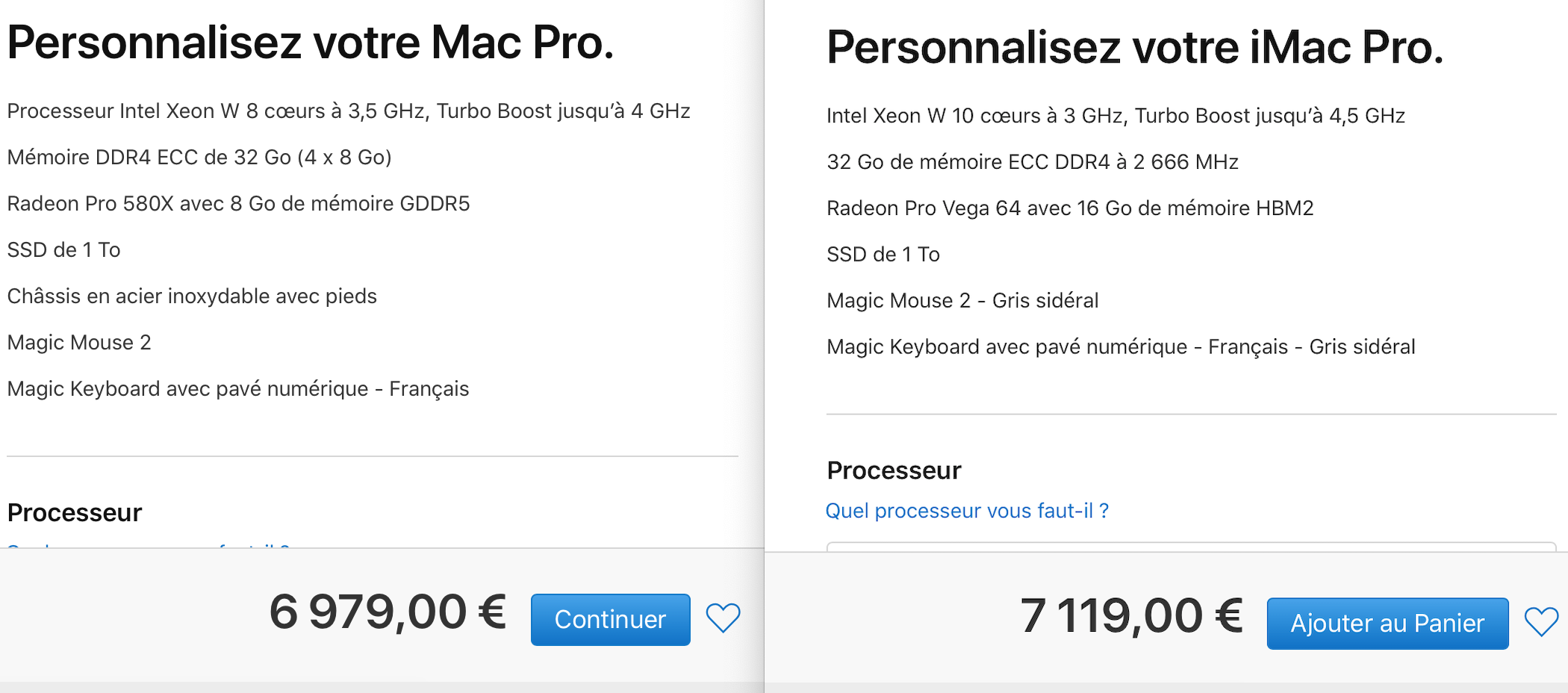This screenshot has height=693, width=1568.
Task: Select the Radeon Pro 580X spec line
Action: 238,204
